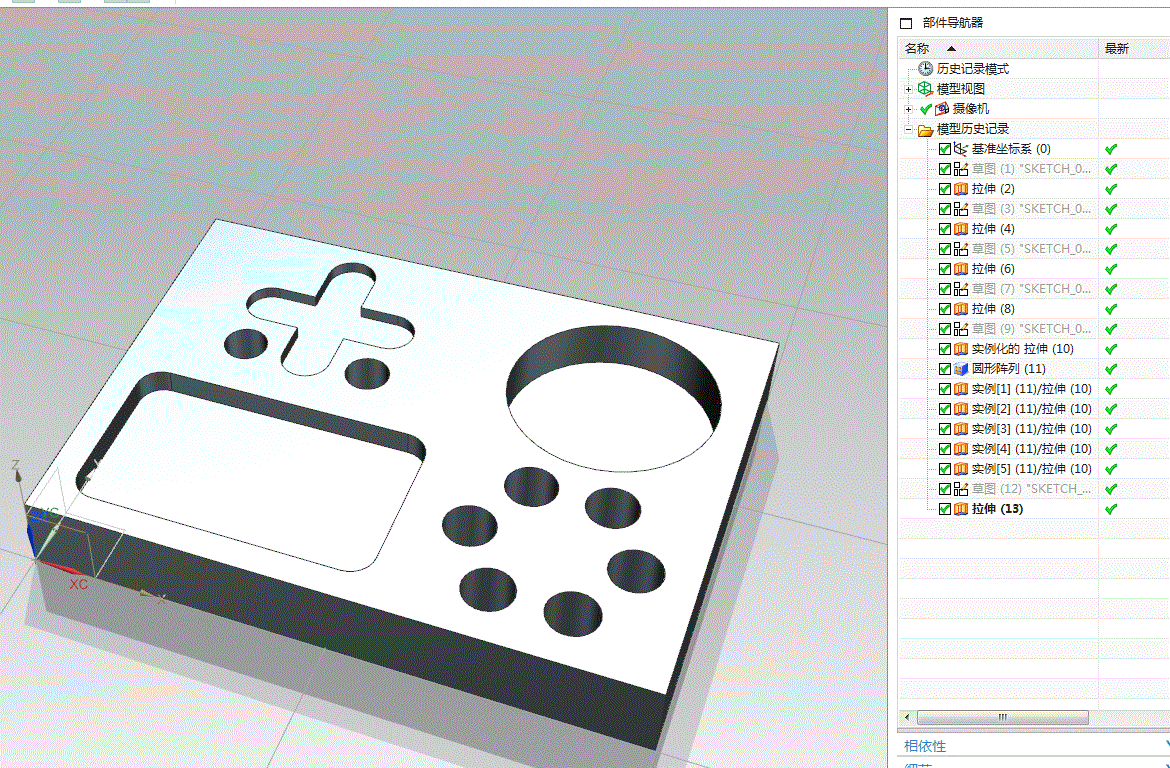Toggle the 拉伸 (2) checkbox
This screenshot has height=768, width=1170.
click(x=945, y=189)
